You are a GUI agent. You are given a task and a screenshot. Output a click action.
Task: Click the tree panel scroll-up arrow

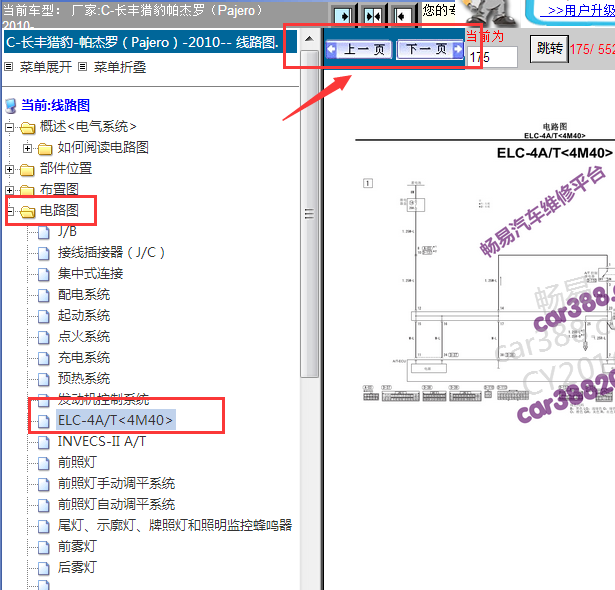click(x=309, y=39)
